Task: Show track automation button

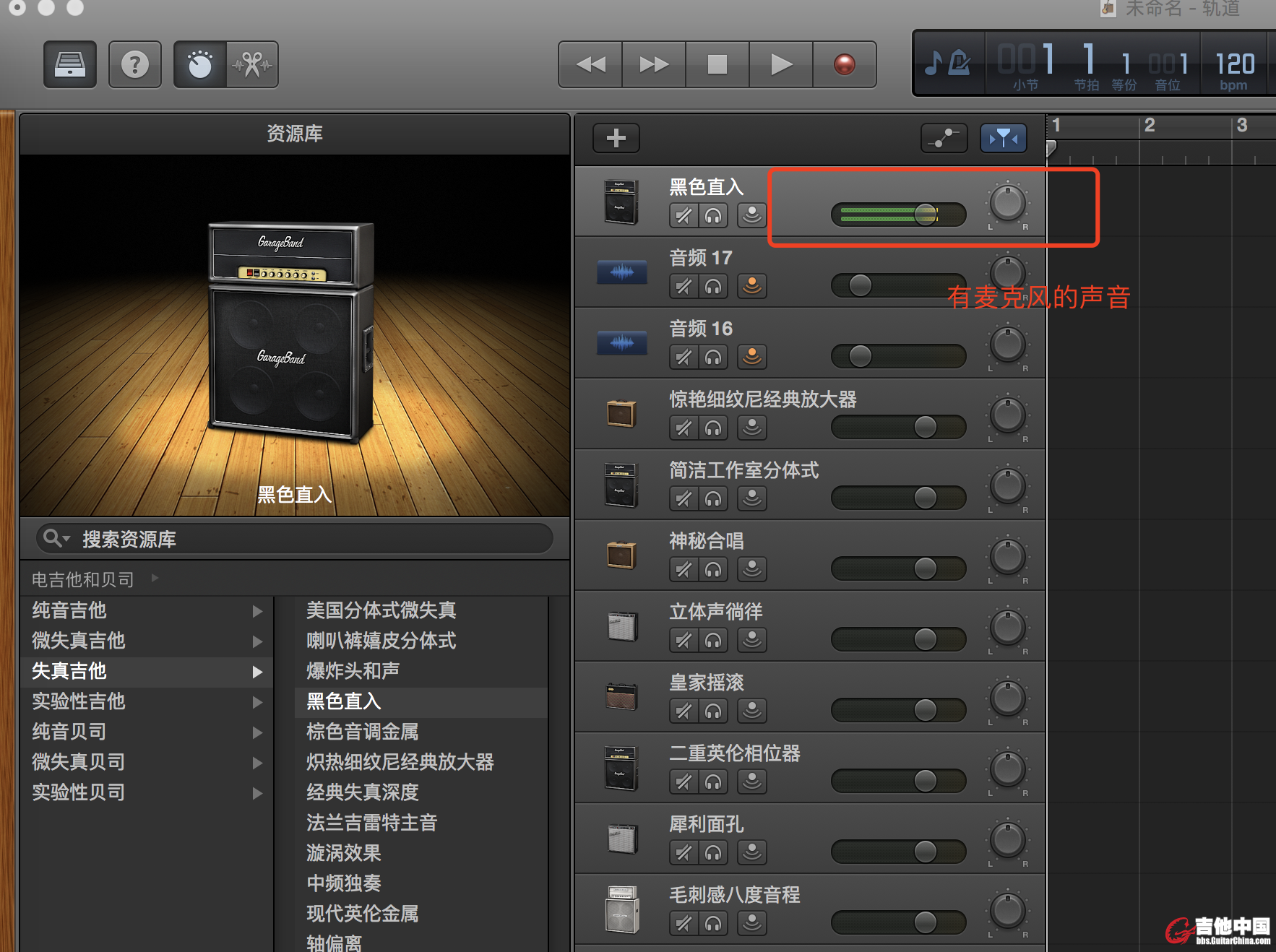Action: coord(944,137)
